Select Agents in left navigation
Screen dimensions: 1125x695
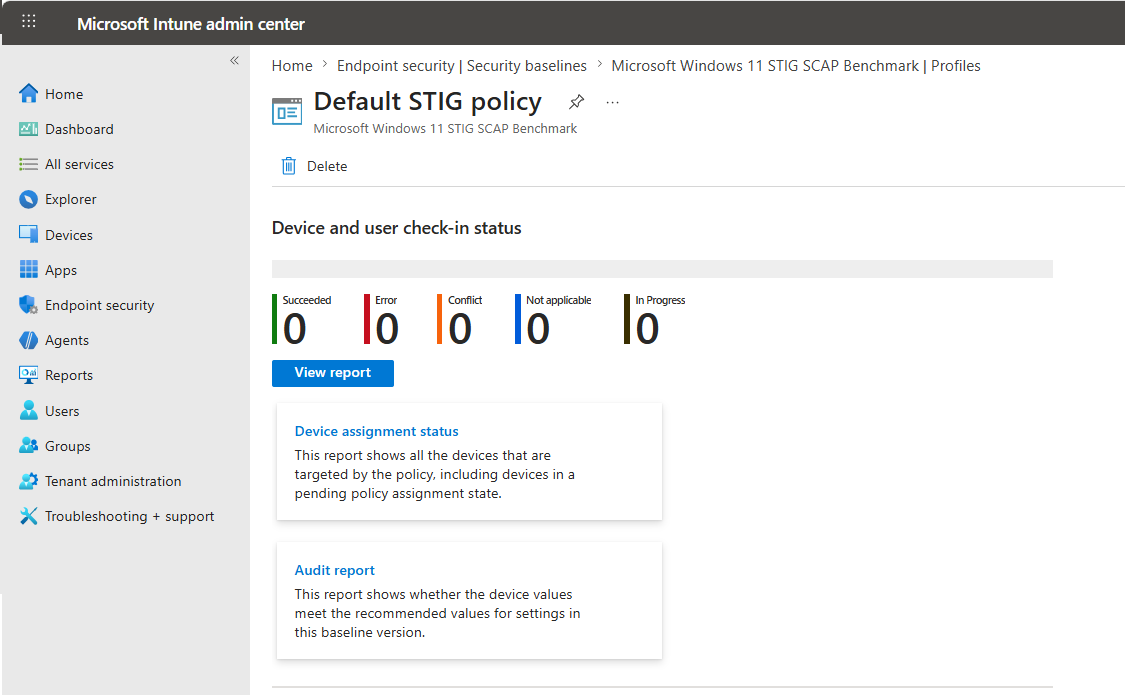tap(67, 341)
